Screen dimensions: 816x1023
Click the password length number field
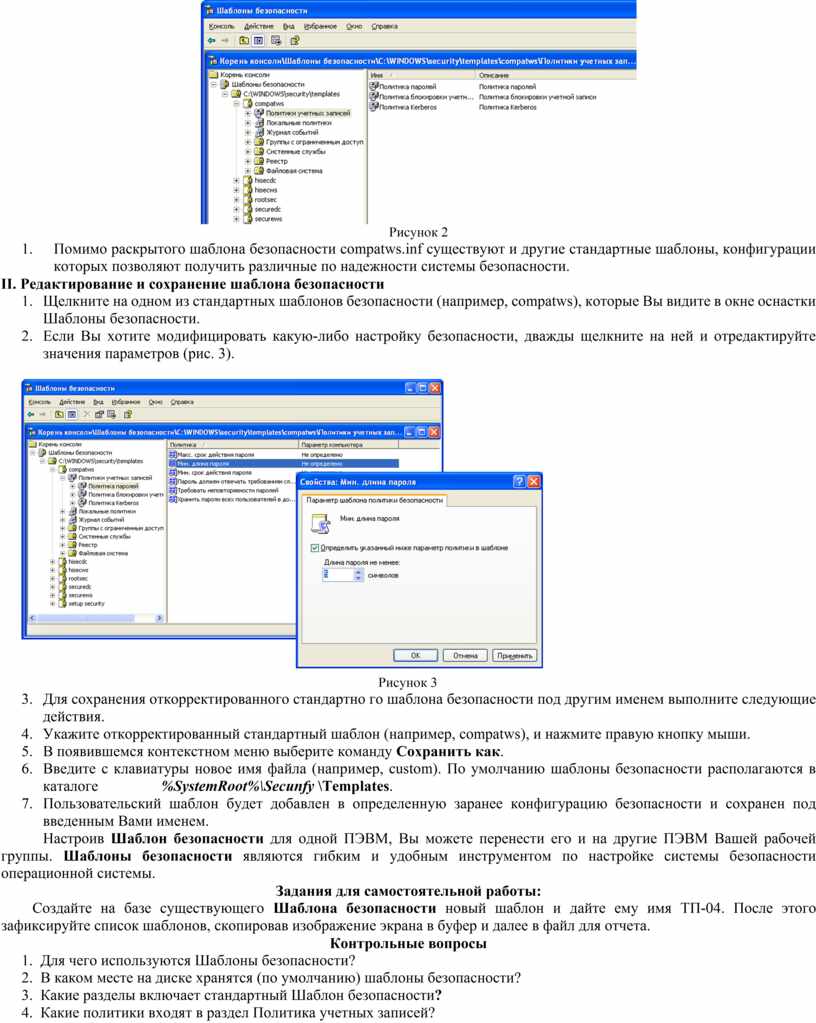(x=338, y=575)
